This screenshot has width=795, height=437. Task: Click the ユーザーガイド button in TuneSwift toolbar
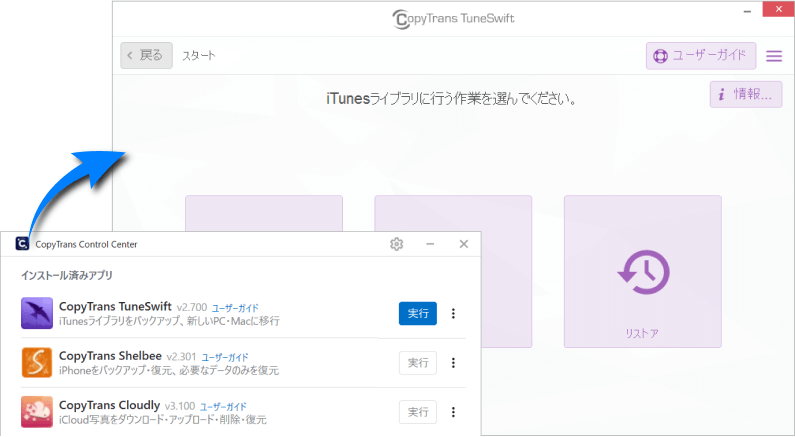pos(701,56)
